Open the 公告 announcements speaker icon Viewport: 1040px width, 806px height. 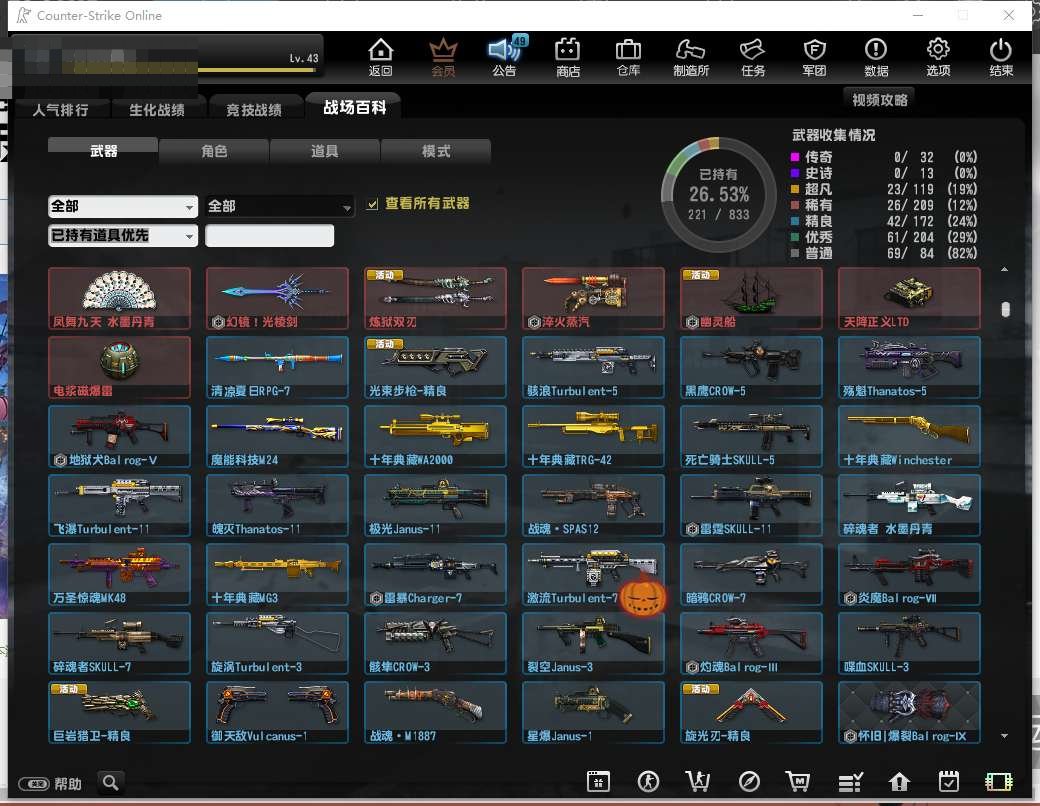tap(505, 57)
